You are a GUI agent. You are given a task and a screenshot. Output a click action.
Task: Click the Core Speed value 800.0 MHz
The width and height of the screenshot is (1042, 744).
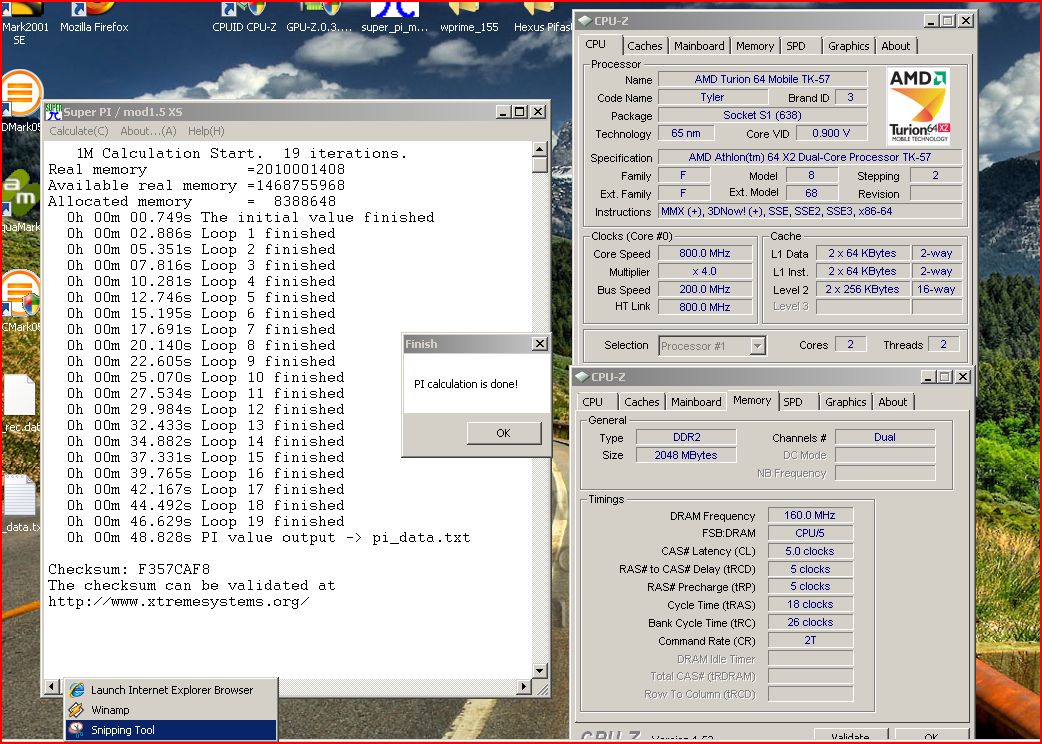(705, 253)
